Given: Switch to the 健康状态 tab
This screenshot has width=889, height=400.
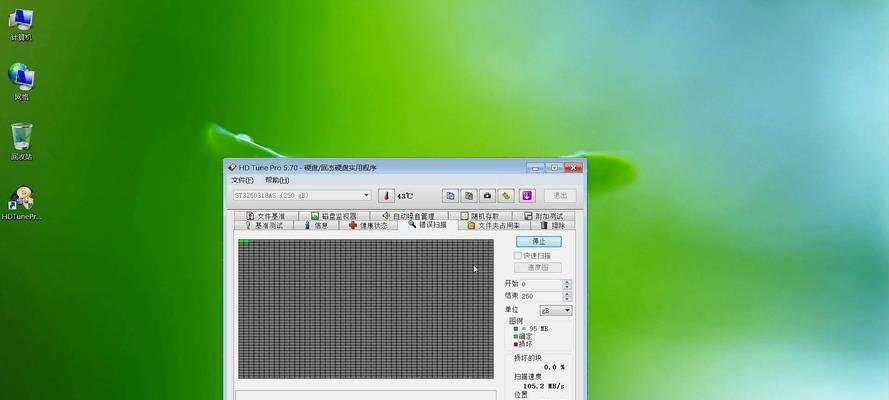Looking at the screenshot, I should (369, 225).
